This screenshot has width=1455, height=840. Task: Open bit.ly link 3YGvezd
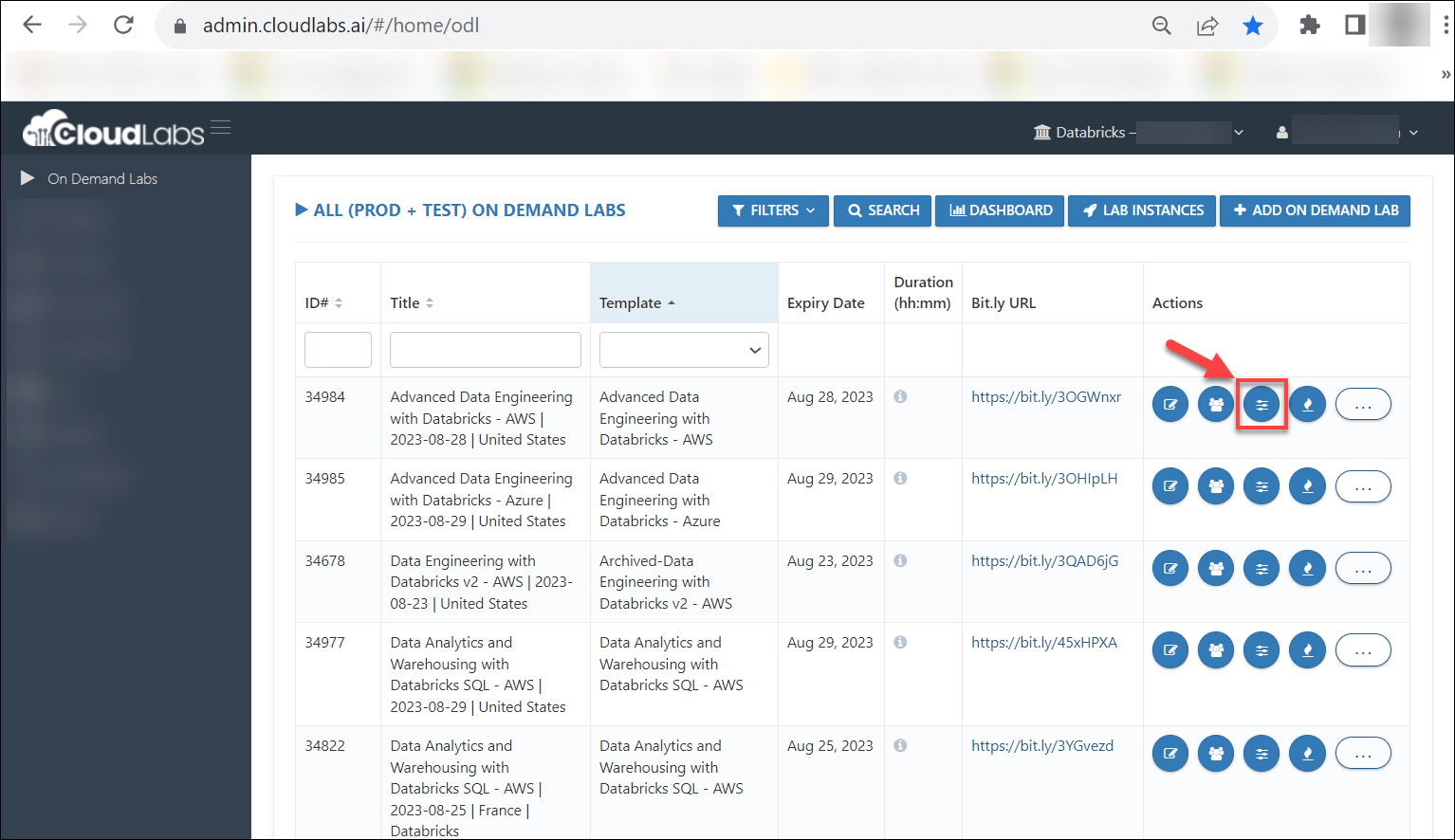(1042, 746)
